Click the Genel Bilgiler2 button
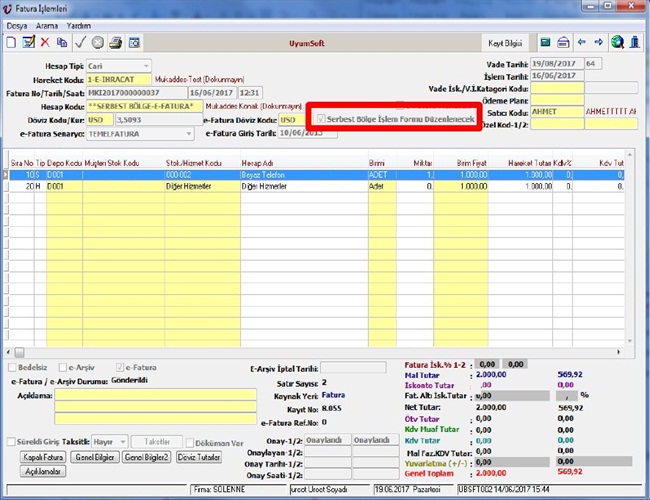 146,457
